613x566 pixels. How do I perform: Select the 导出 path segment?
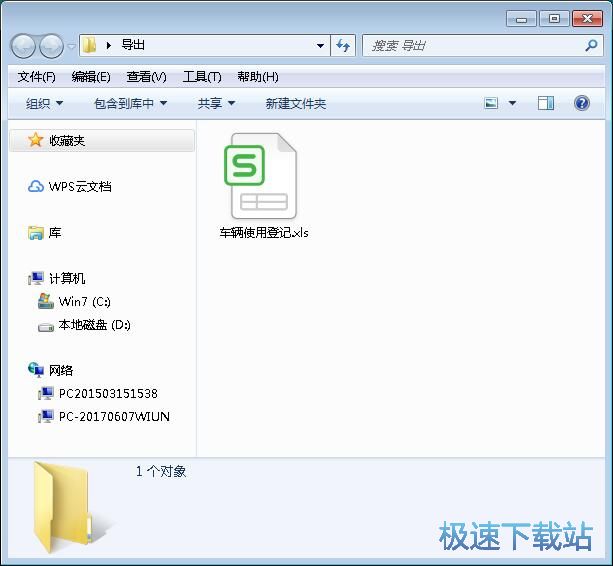[x=133, y=45]
